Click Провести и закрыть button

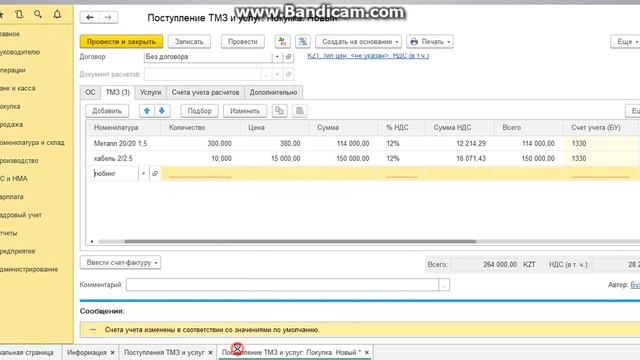(x=121, y=42)
